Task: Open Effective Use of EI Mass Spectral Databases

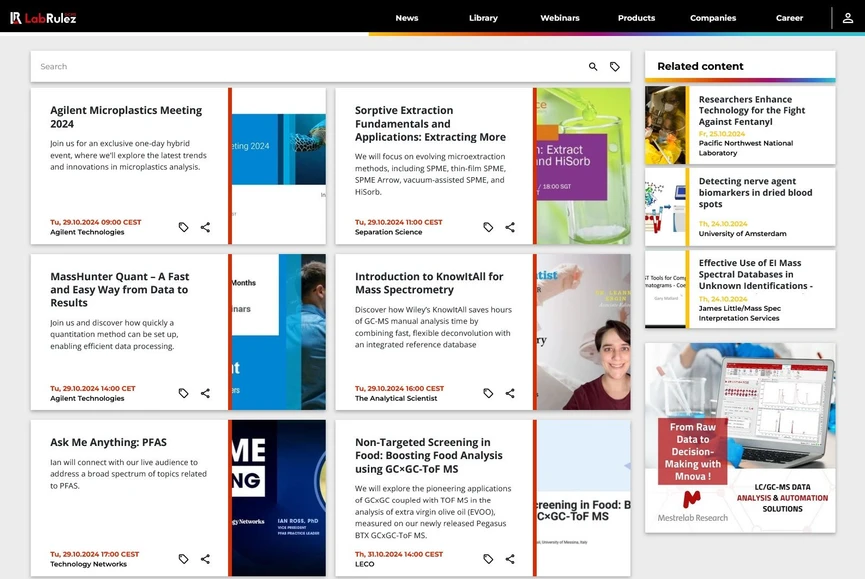Action: click(x=755, y=274)
